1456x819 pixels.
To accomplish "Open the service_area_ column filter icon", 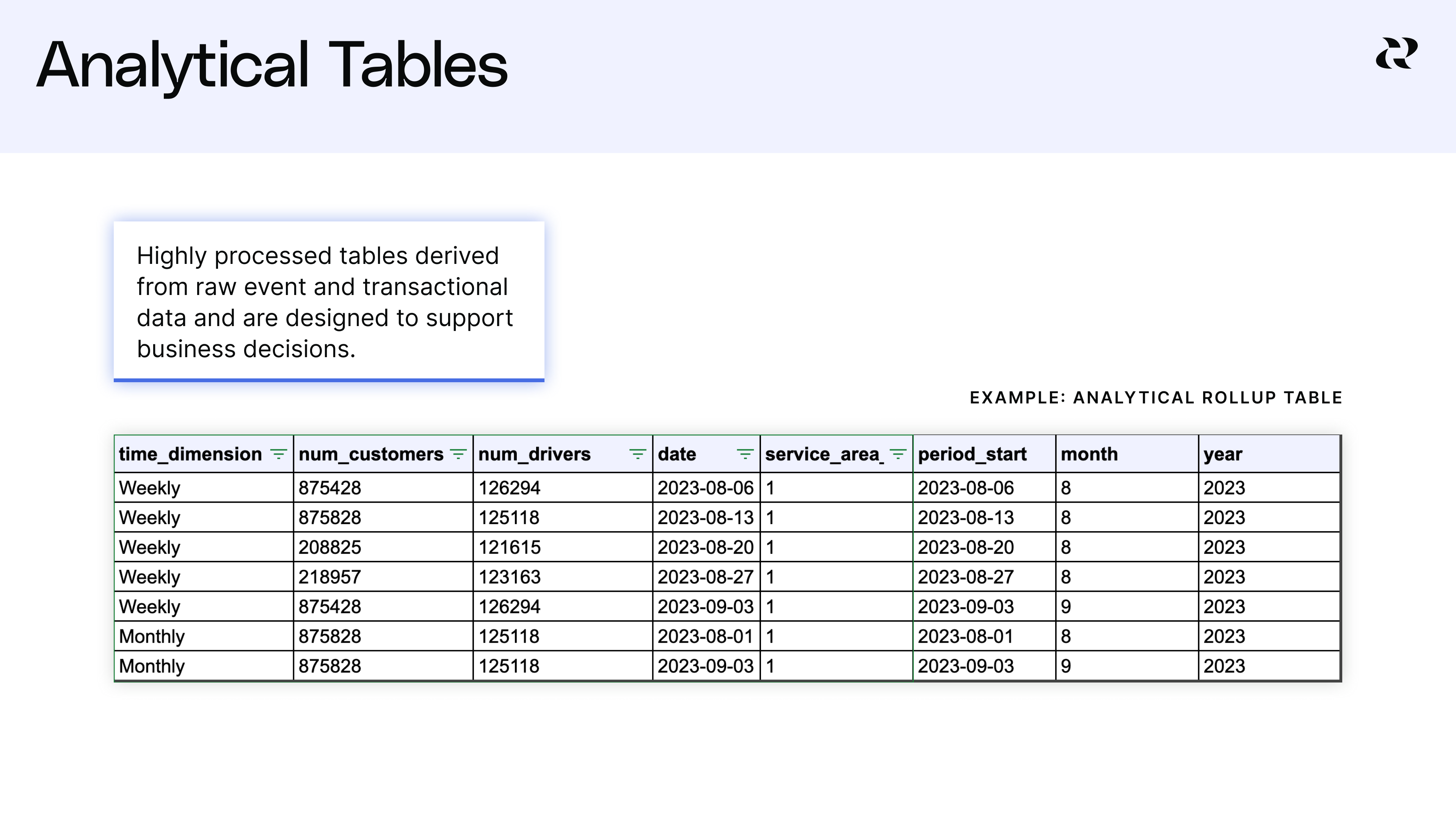I will [897, 454].
